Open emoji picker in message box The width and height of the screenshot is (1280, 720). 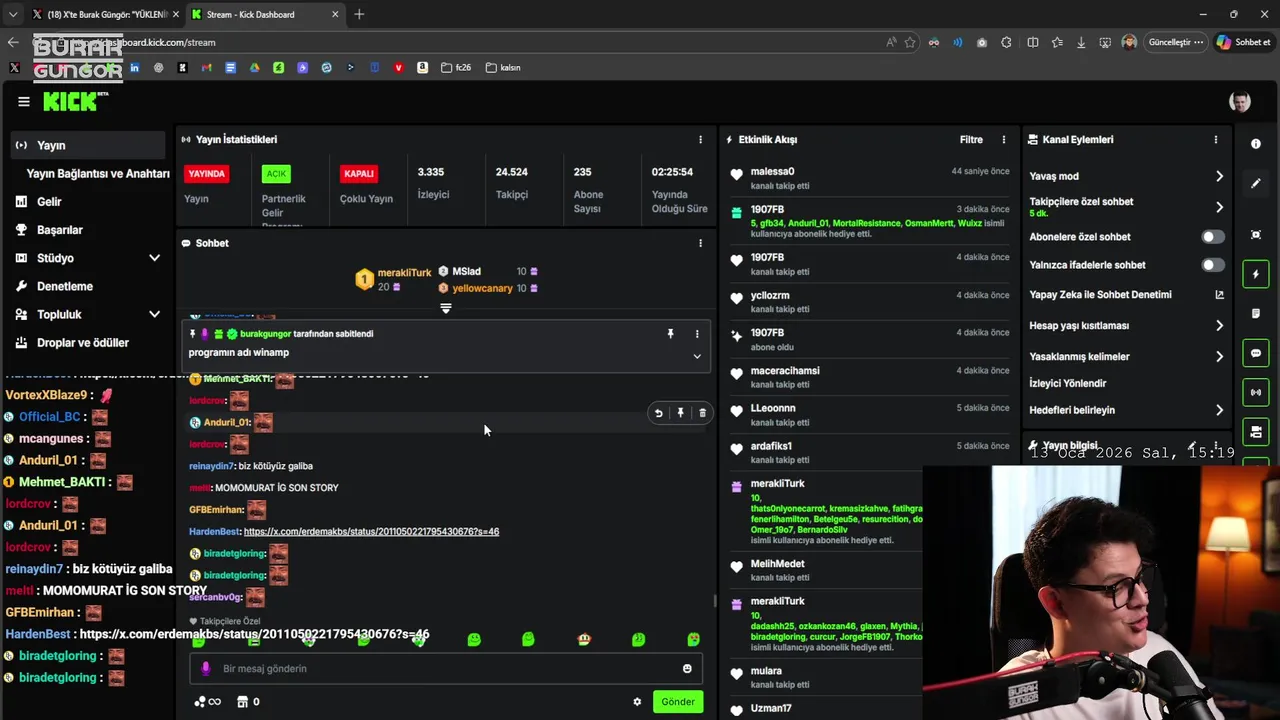coord(687,669)
